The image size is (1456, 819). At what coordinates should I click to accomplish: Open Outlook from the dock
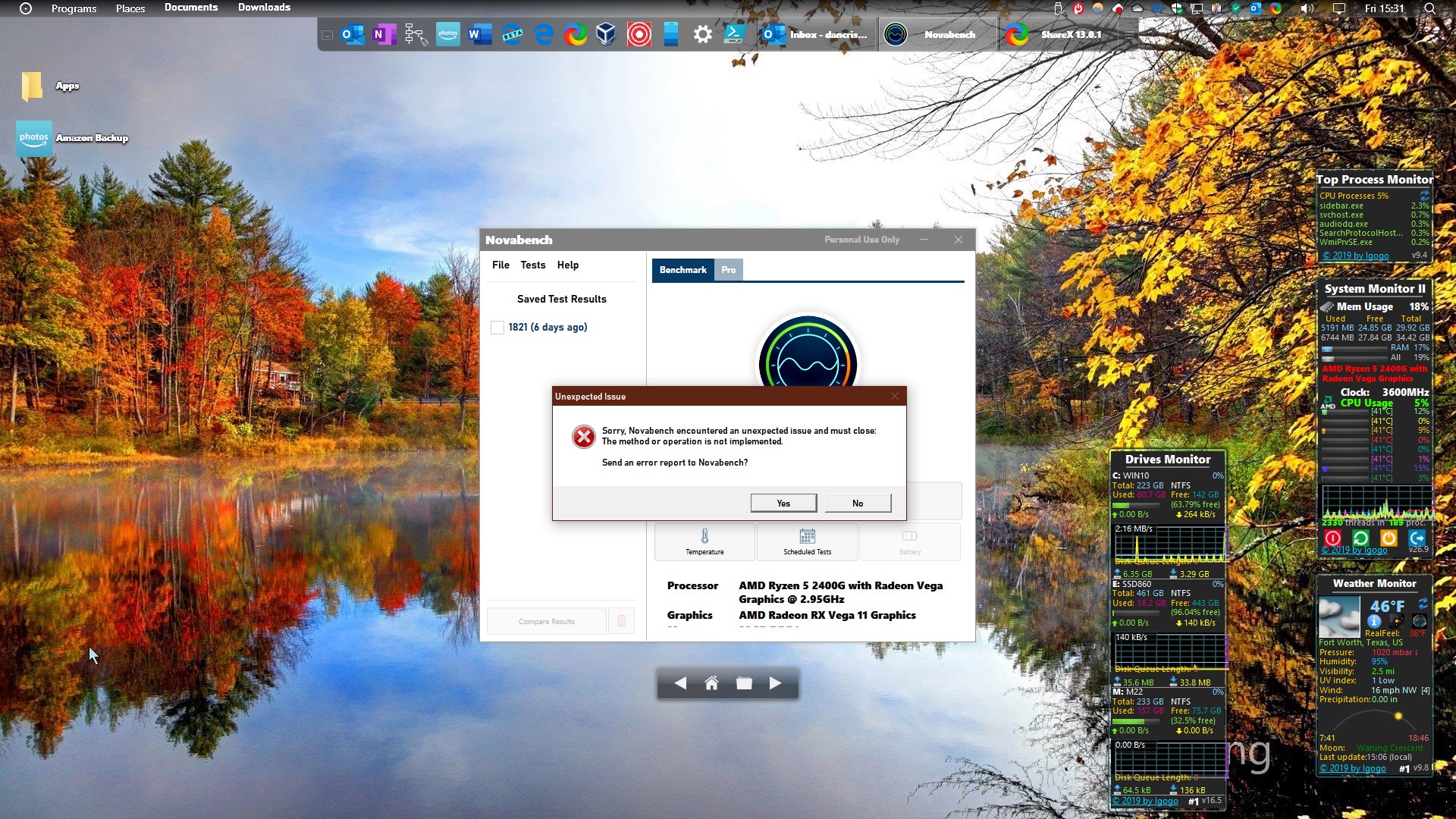353,34
